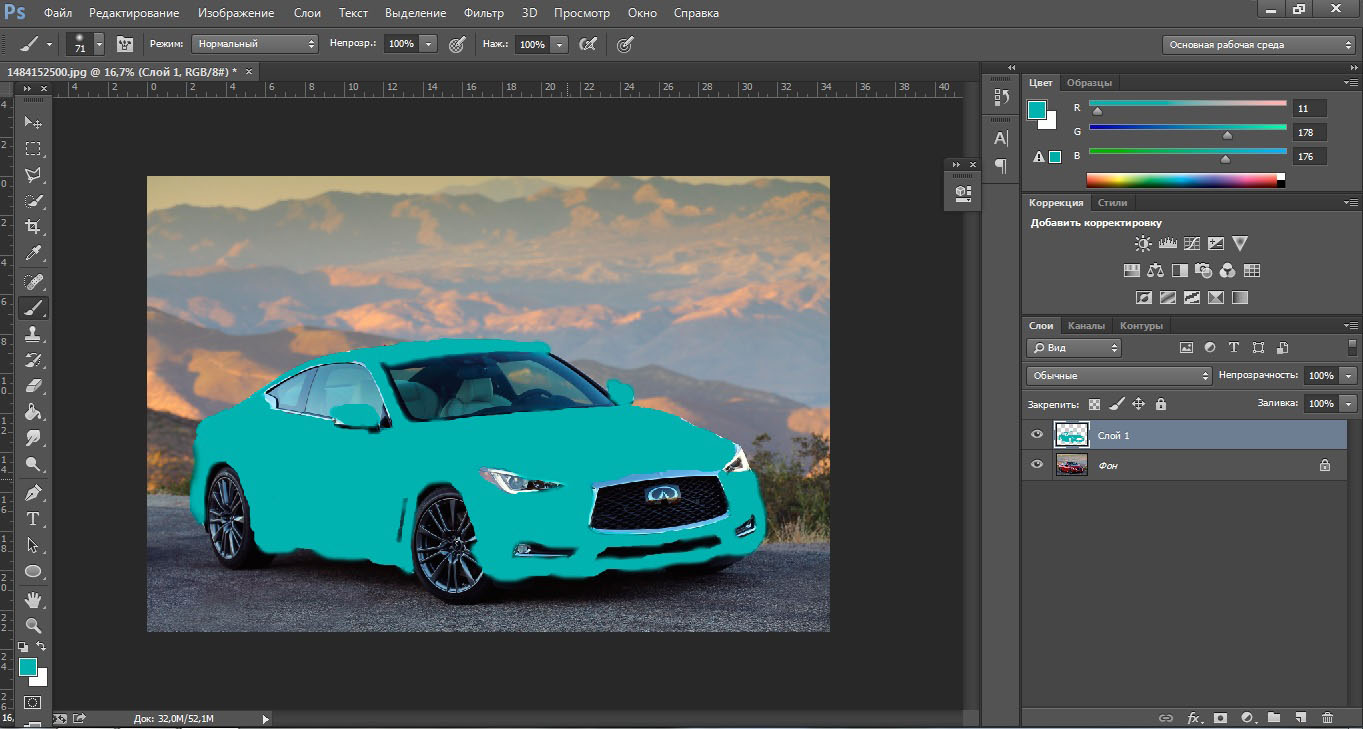The image size is (1363, 729).
Task: Toggle lock position
Action: (x=1138, y=404)
